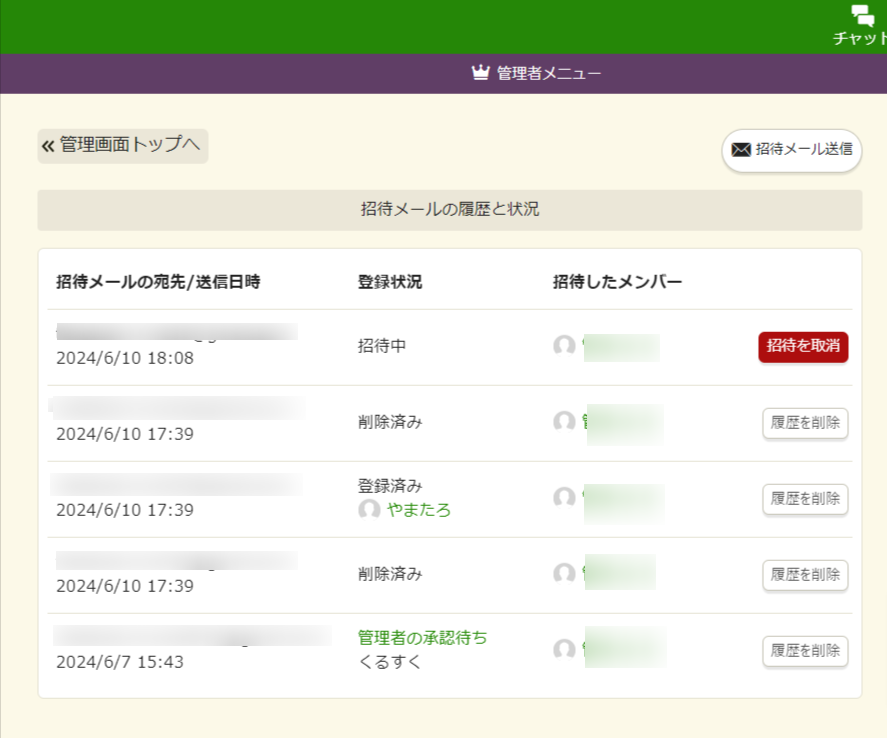Click the 招待を取消 button

[x=803, y=347]
